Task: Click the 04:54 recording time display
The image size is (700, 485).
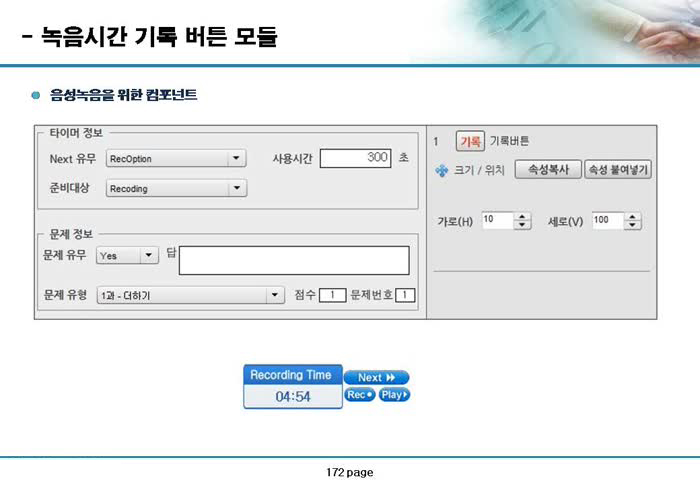Action: (293, 397)
